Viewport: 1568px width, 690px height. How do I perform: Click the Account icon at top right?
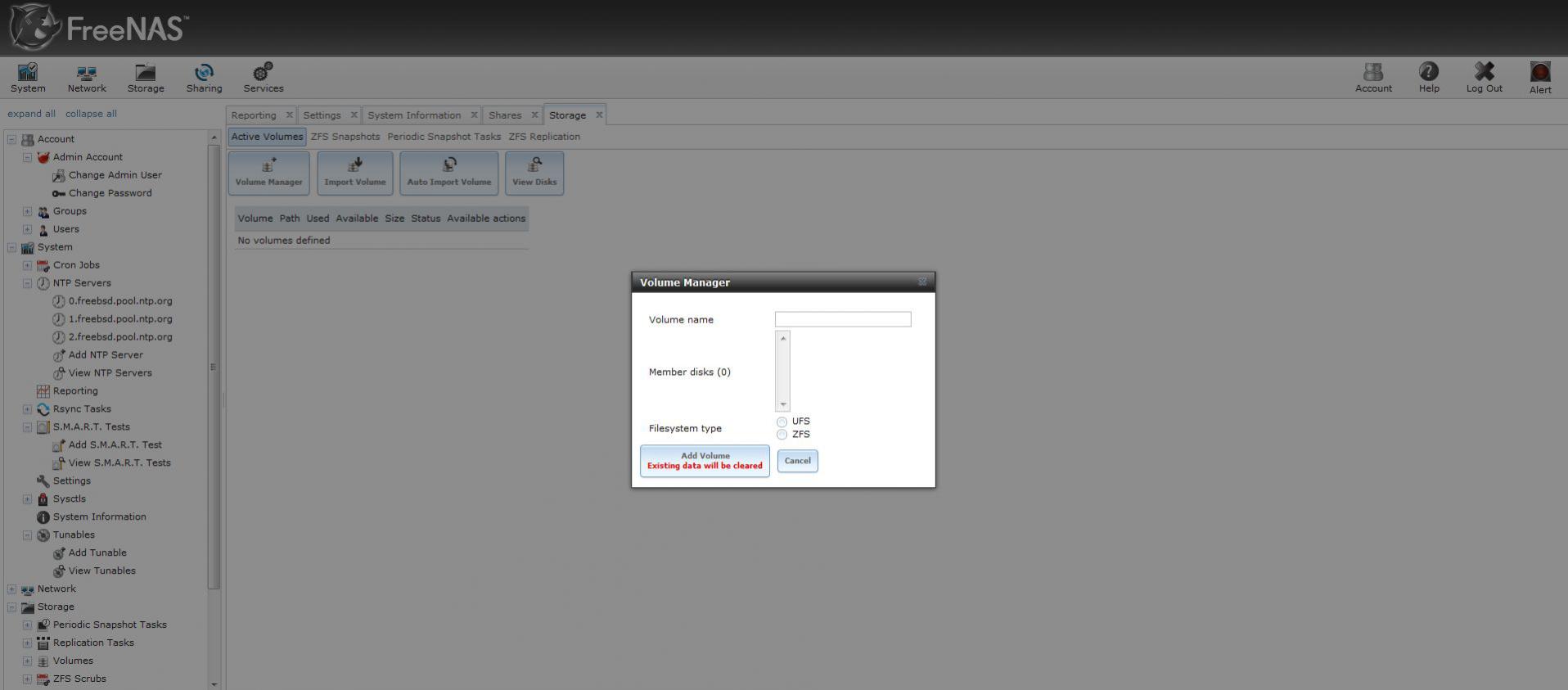[1373, 79]
